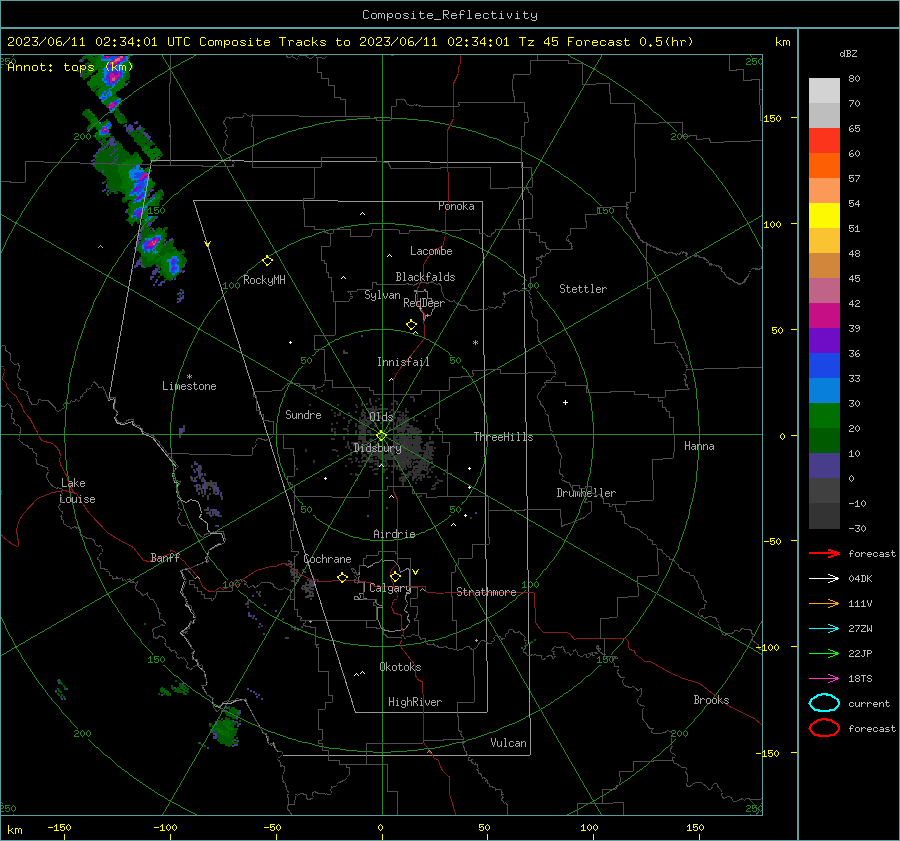The height and width of the screenshot is (841, 900).
Task: Select the Calgary label
Action: (390, 588)
